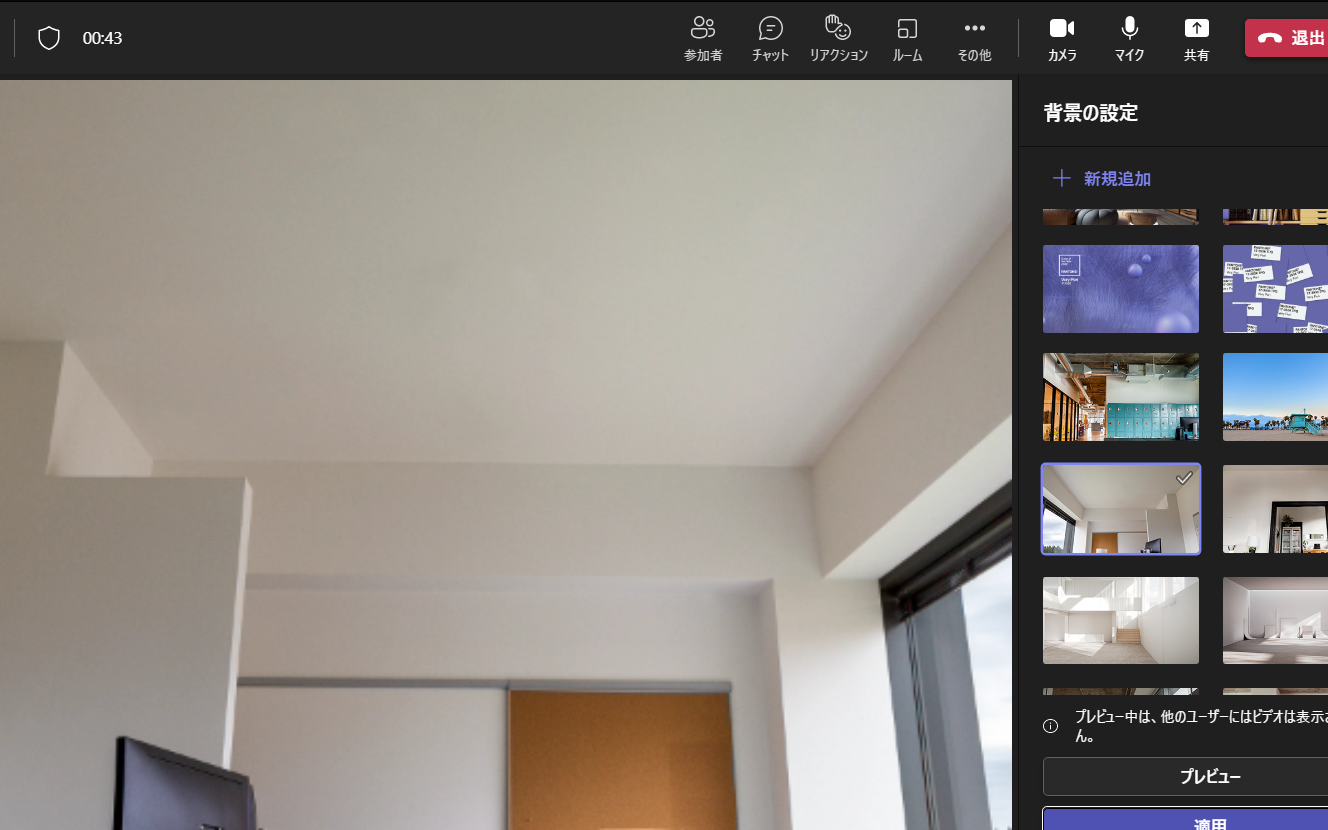1328x830 pixels.
Task: Open the 参加者 participants panel
Action: (703, 39)
